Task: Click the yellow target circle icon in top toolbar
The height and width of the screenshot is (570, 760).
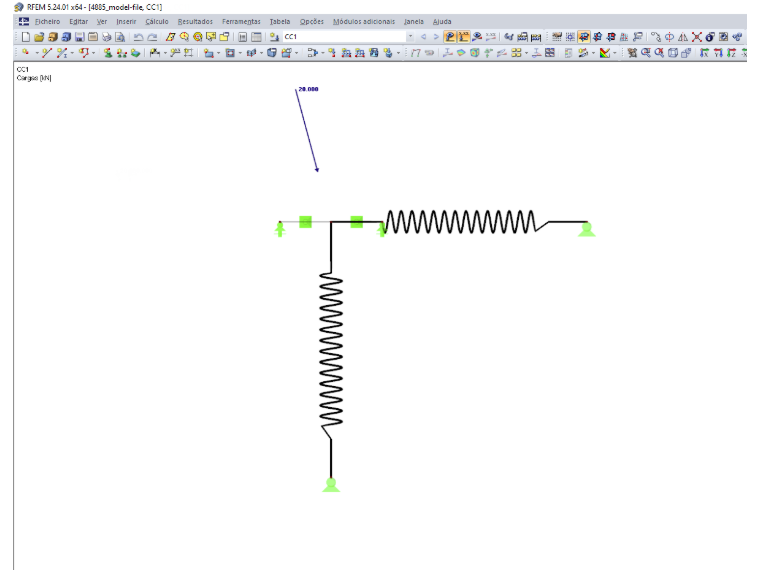Action: (x=198, y=37)
